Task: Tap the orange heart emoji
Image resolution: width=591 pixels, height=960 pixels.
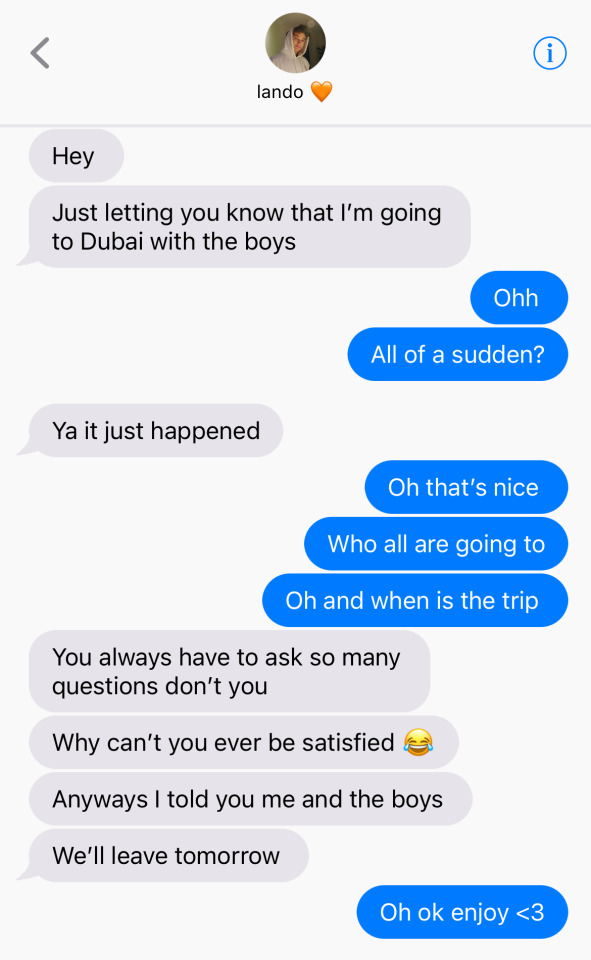Action: tap(322, 92)
